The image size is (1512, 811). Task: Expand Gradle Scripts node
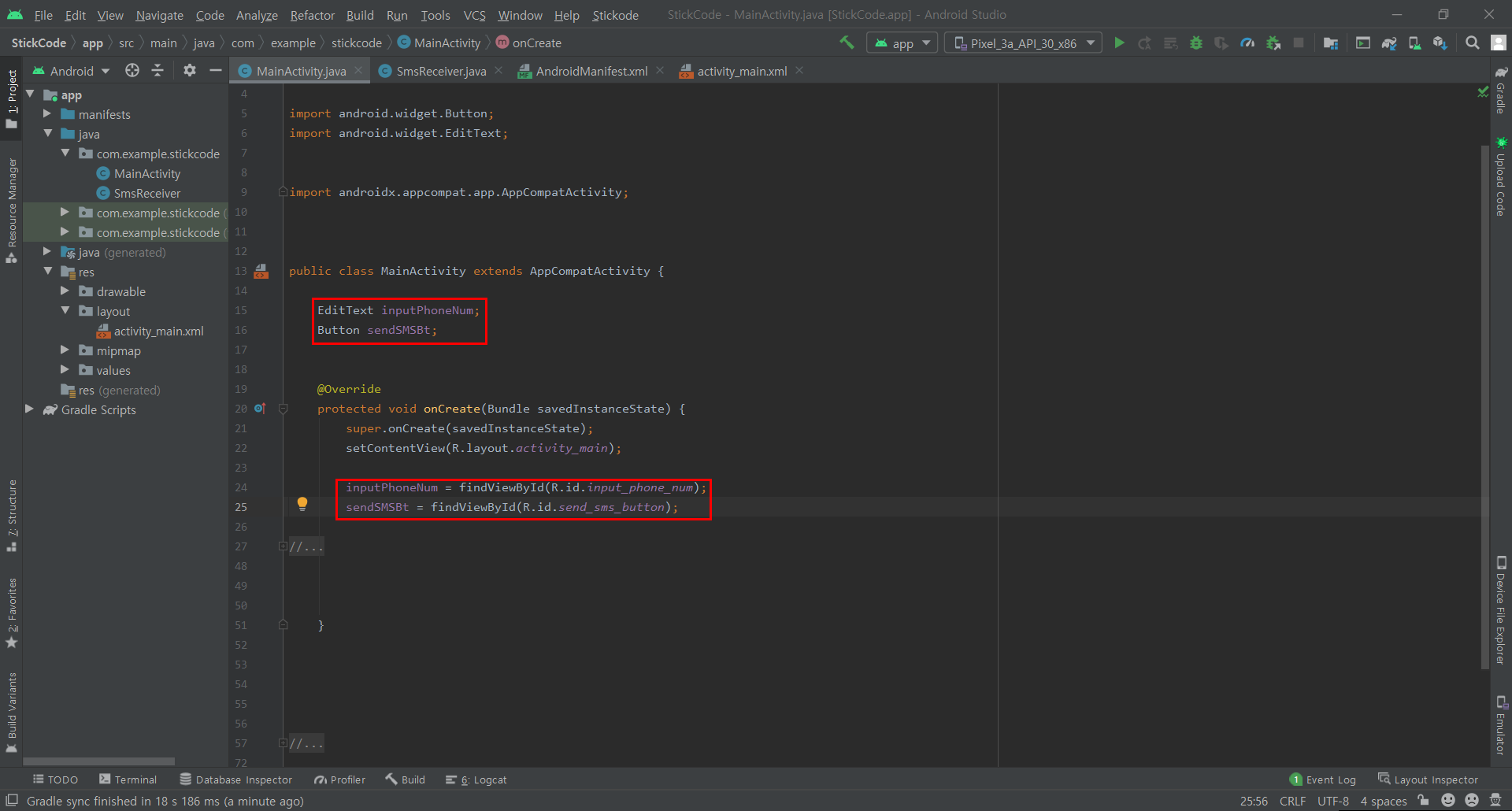click(x=30, y=409)
